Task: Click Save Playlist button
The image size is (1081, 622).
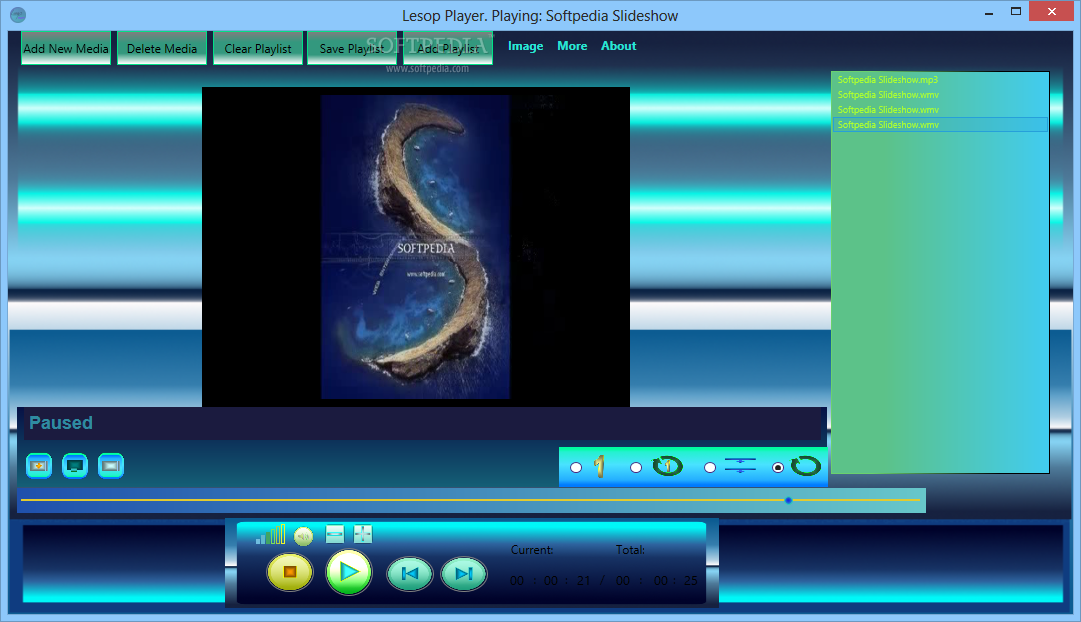Action: (352, 48)
